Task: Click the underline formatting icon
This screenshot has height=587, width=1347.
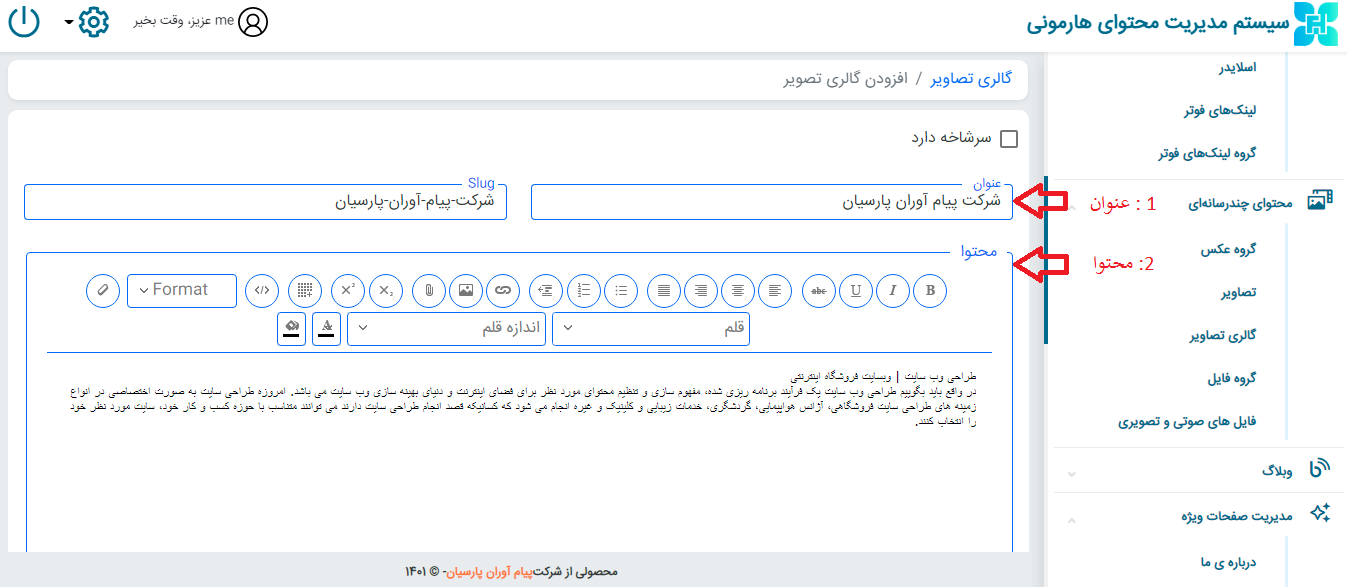Action: (x=856, y=290)
